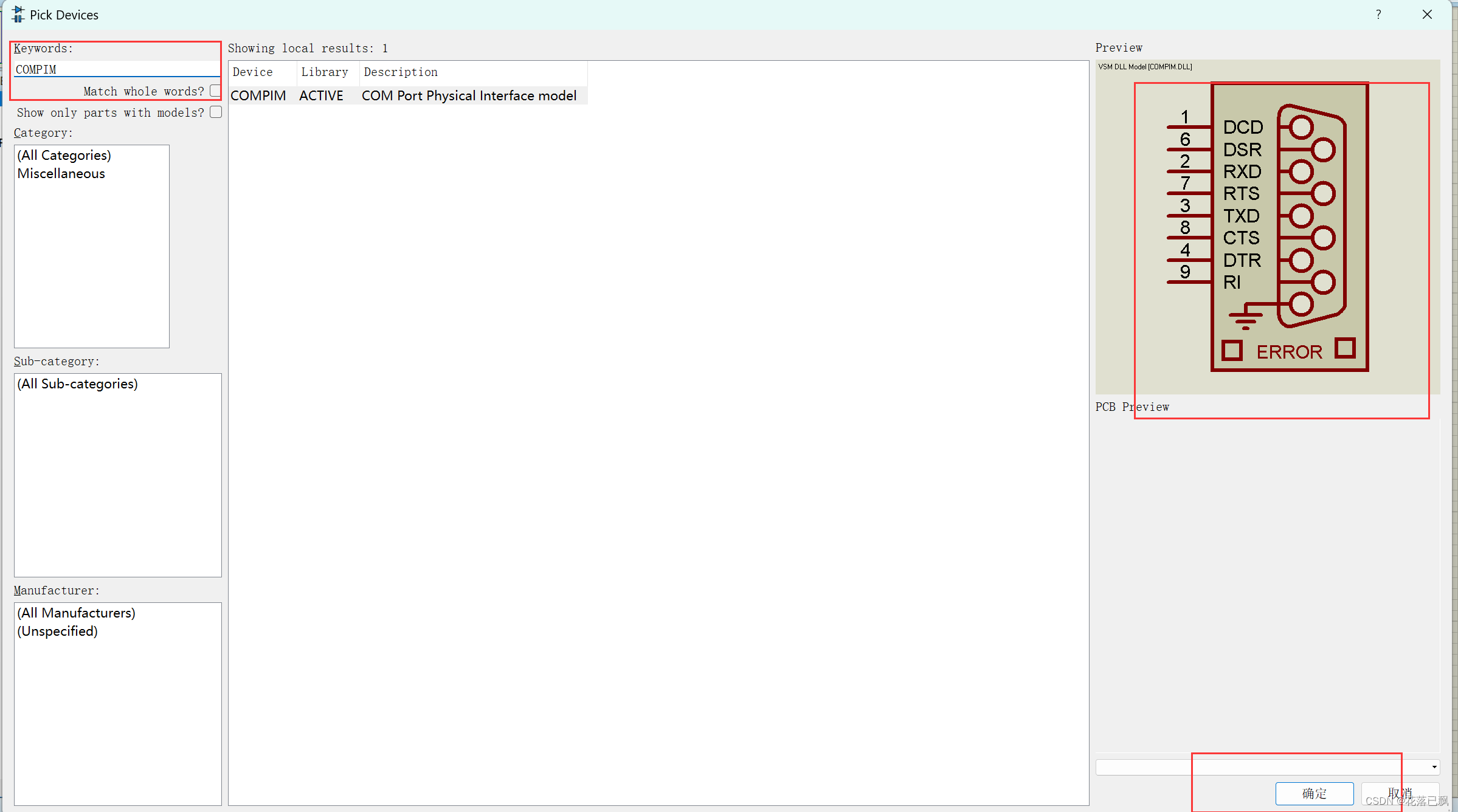1458x812 pixels.
Task: Click the ACTIVE library cell
Action: click(321, 95)
